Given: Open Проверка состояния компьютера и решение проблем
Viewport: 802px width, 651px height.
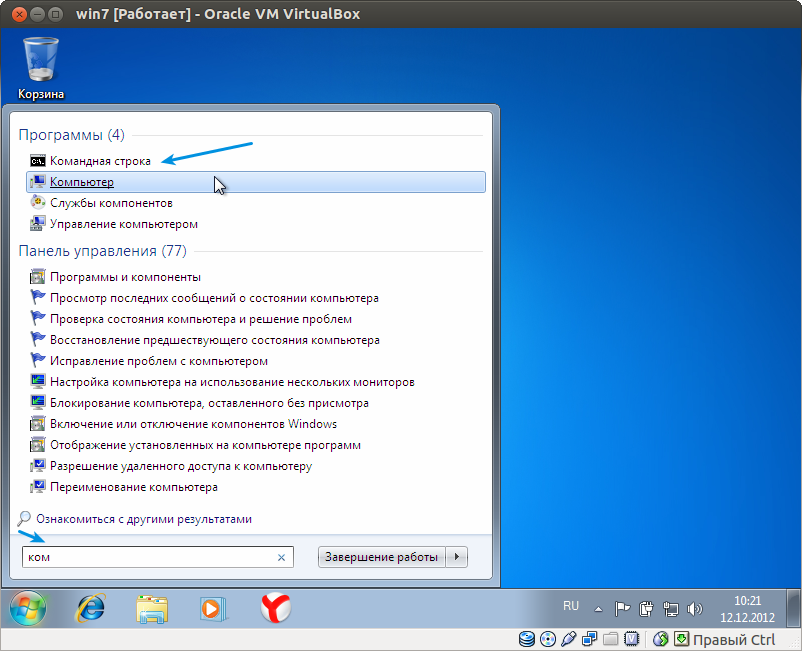Looking at the screenshot, I should click(256, 319).
